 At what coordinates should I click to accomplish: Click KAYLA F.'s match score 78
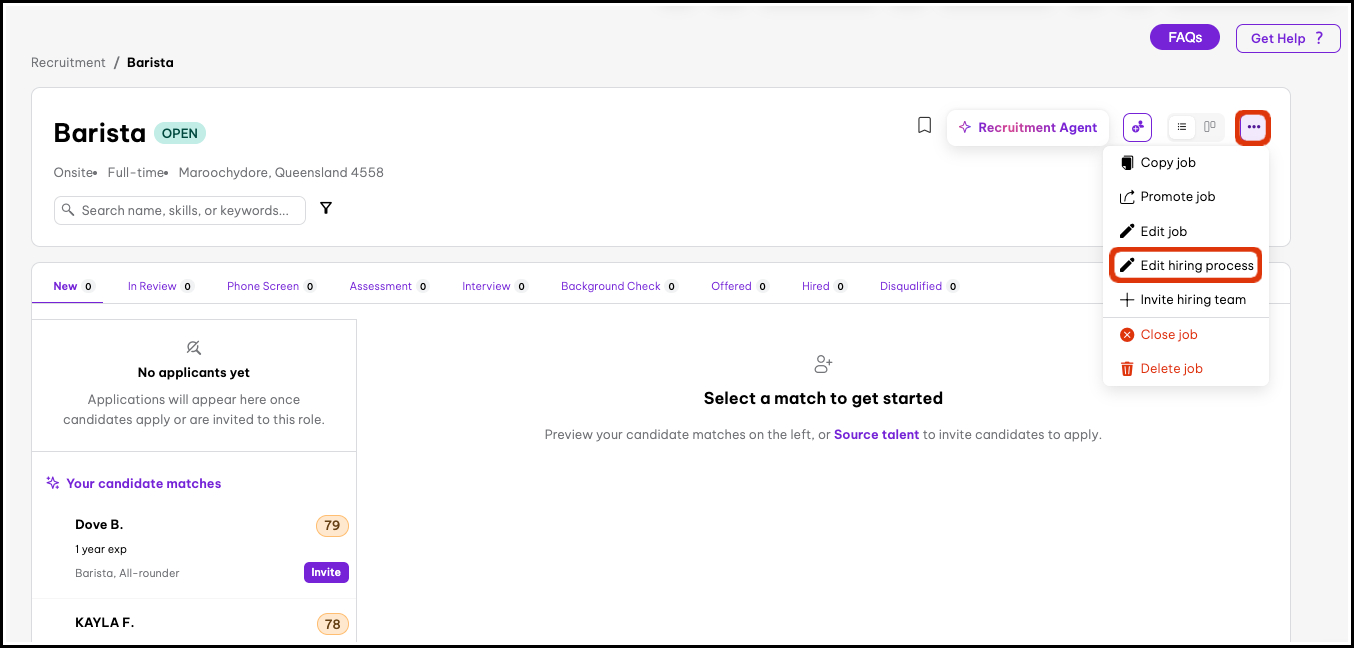(332, 624)
